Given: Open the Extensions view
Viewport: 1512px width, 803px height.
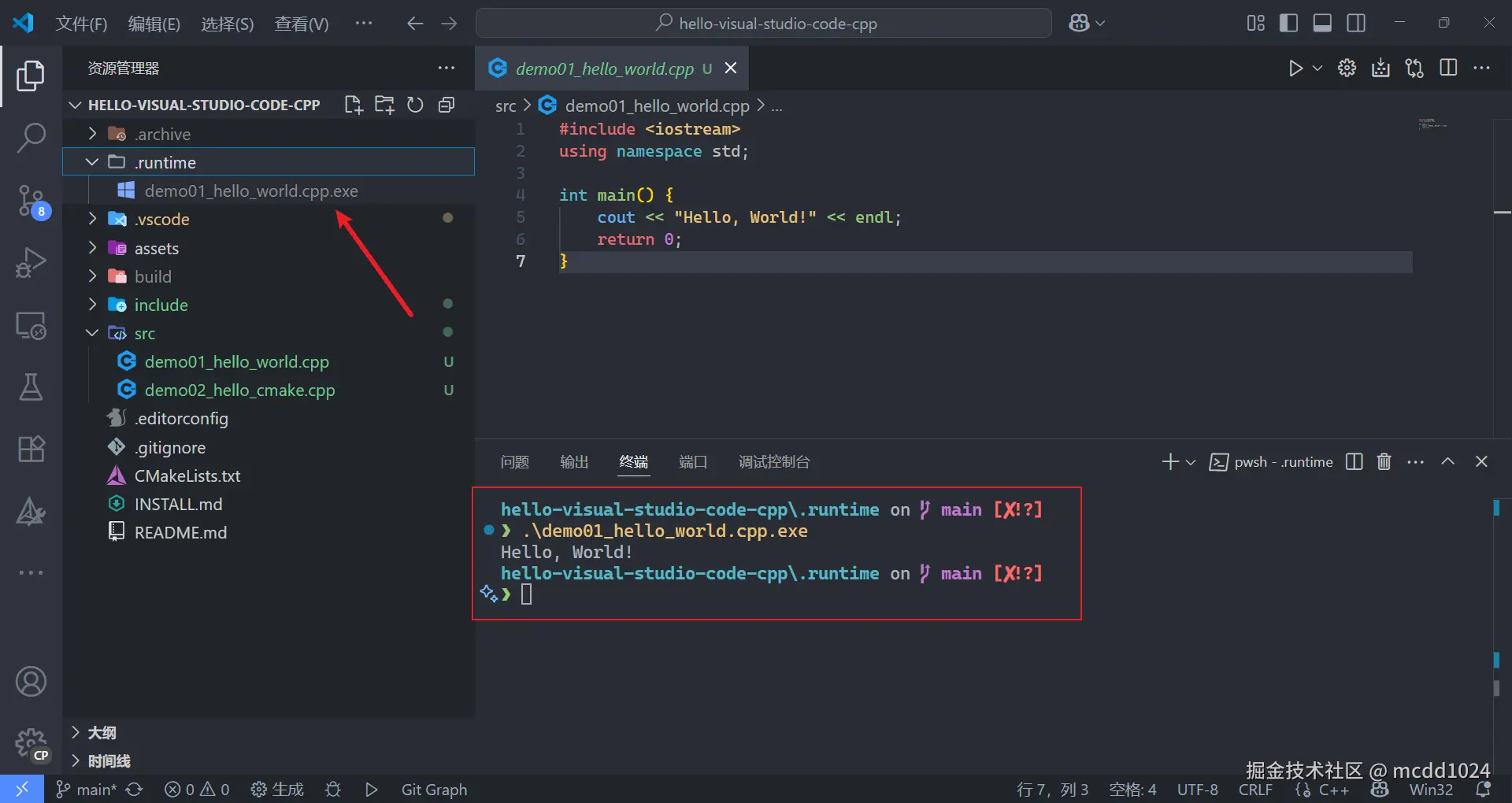Looking at the screenshot, I should pos(31,449).
